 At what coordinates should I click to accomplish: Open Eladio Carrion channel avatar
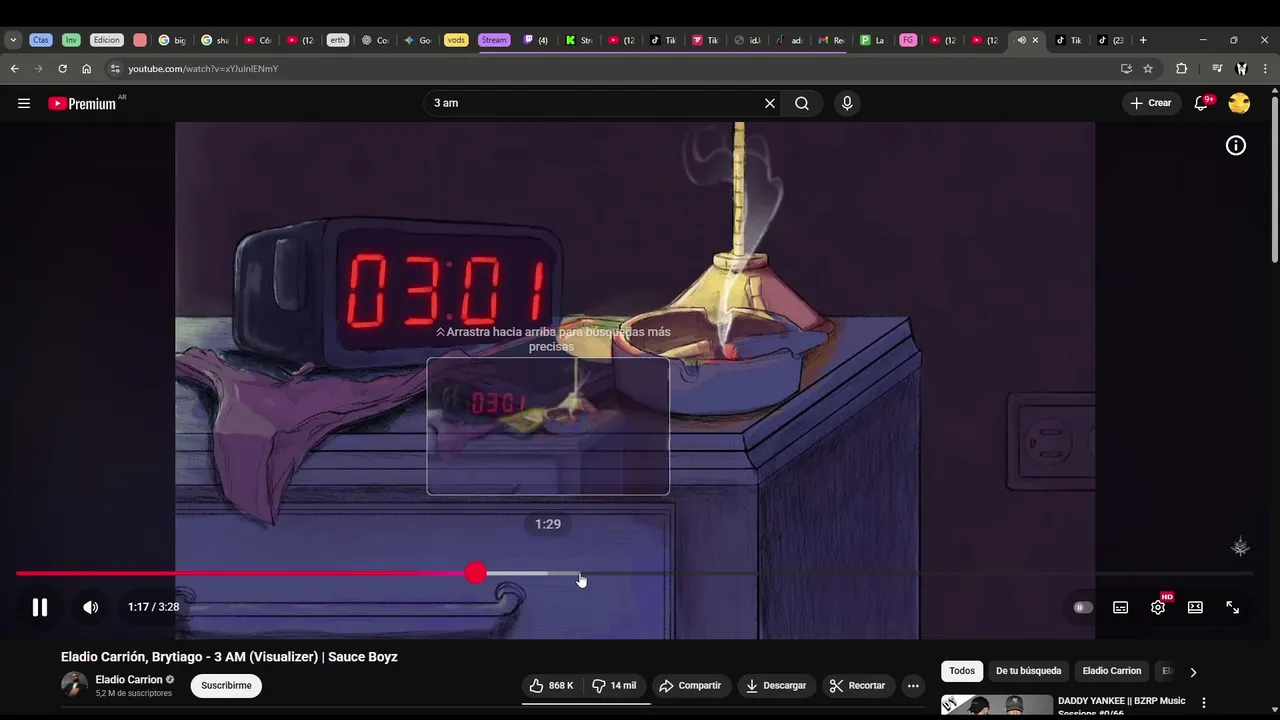(74, 685)
